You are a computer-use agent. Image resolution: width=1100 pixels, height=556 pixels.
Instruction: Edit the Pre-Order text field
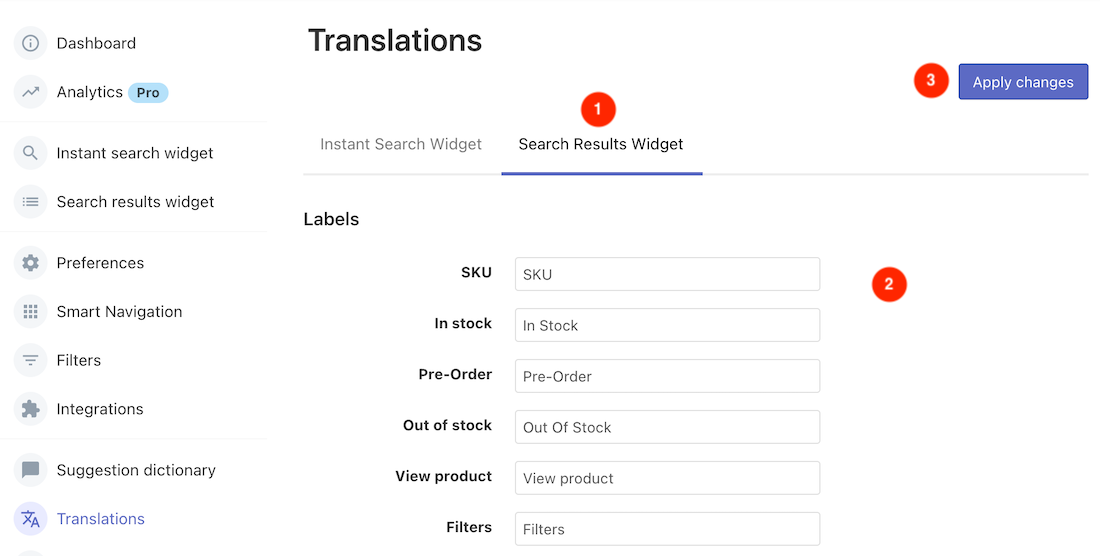pyautogui.click(x=667, y=376)
